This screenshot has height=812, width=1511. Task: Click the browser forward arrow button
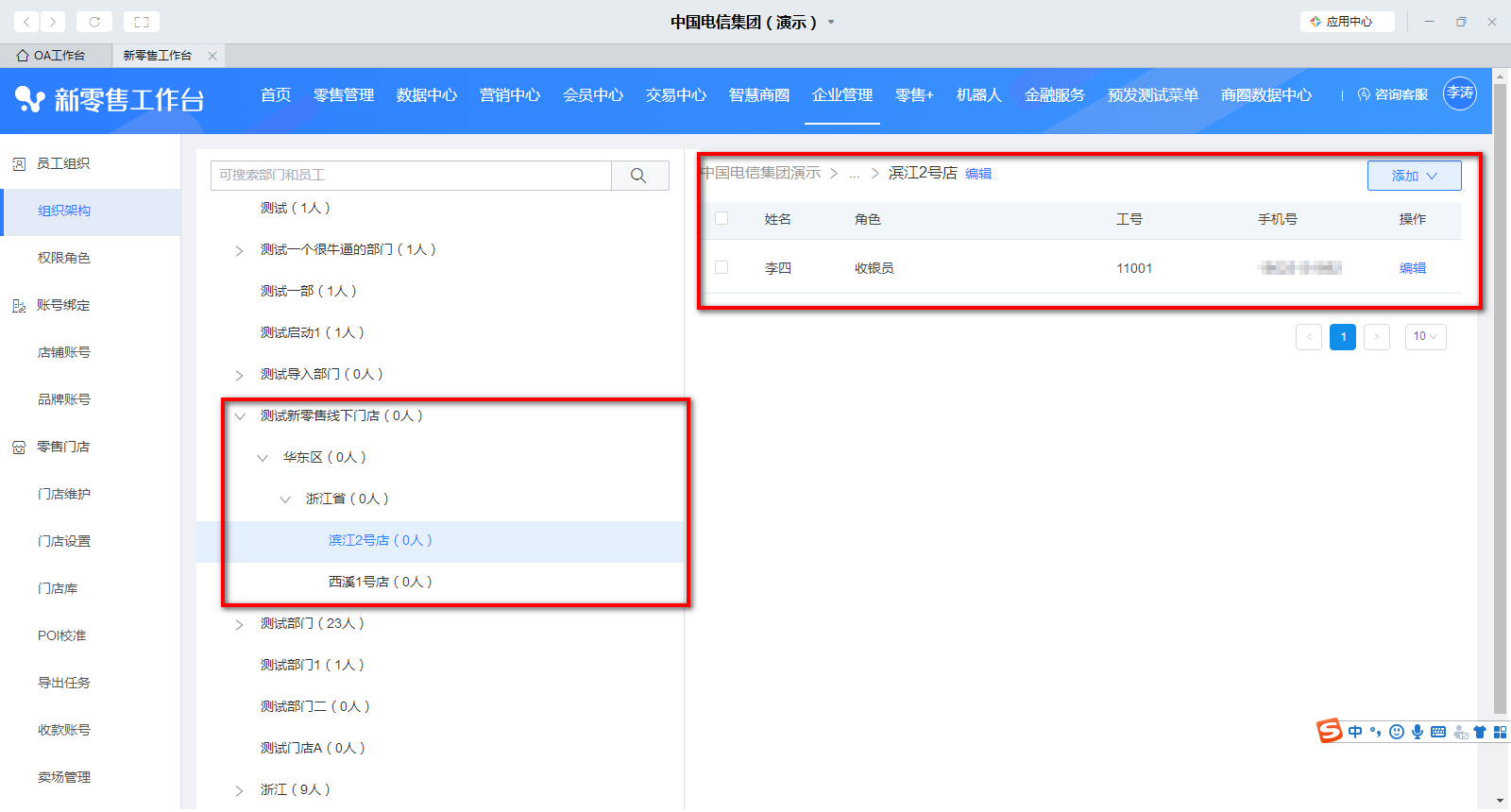53,22
